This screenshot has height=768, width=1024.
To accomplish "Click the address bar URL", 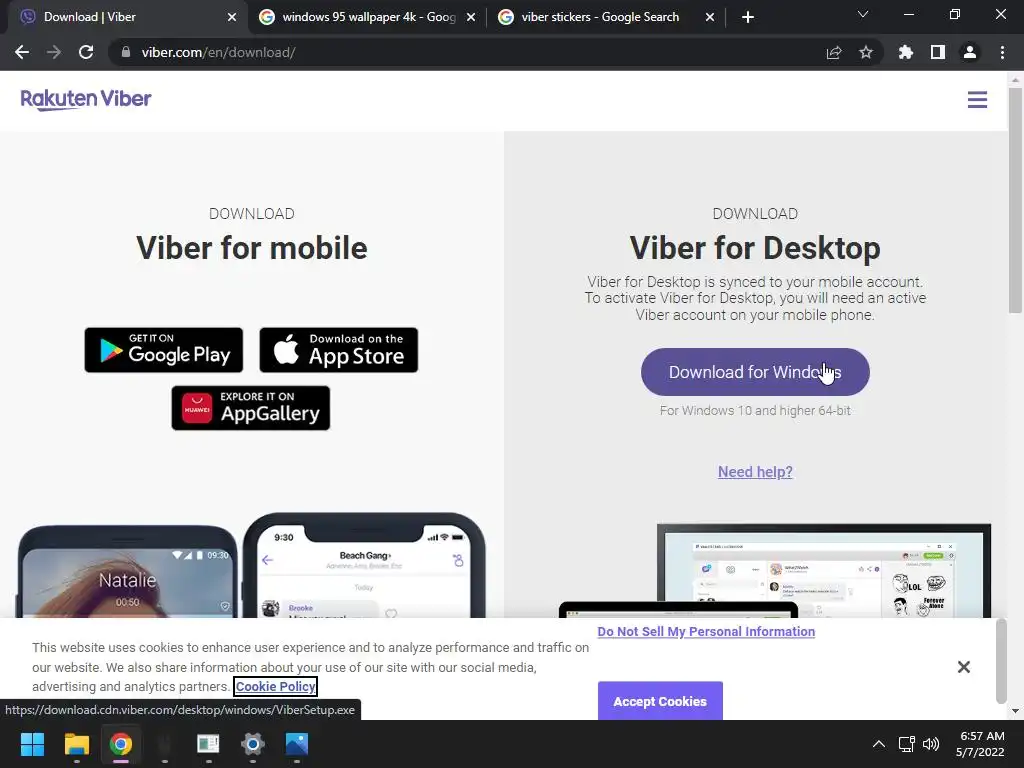I will click(x=218, y=52).
